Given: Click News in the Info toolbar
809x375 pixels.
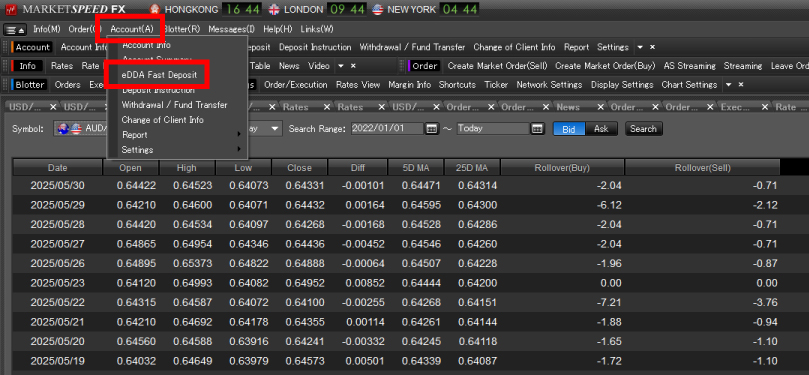Looking at the screenshot, I should pyautogui.click(x=289, y=66).
